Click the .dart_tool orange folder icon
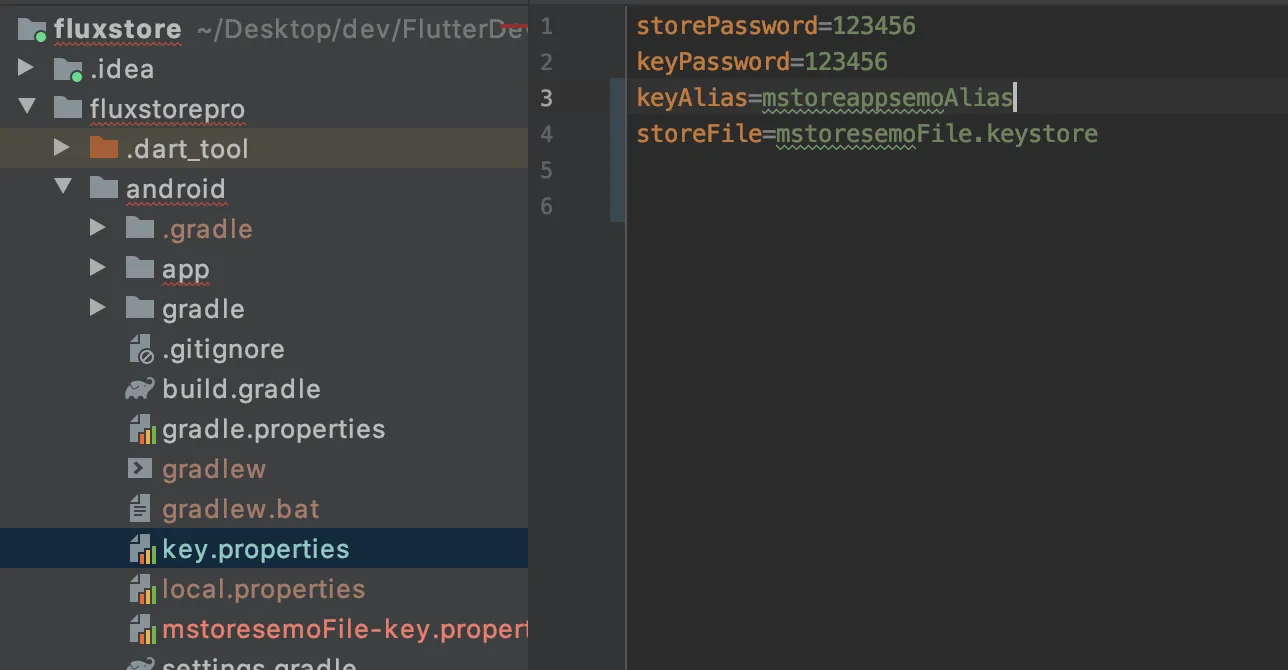This screenshot has height=670, width=1288. click(103, 148)
